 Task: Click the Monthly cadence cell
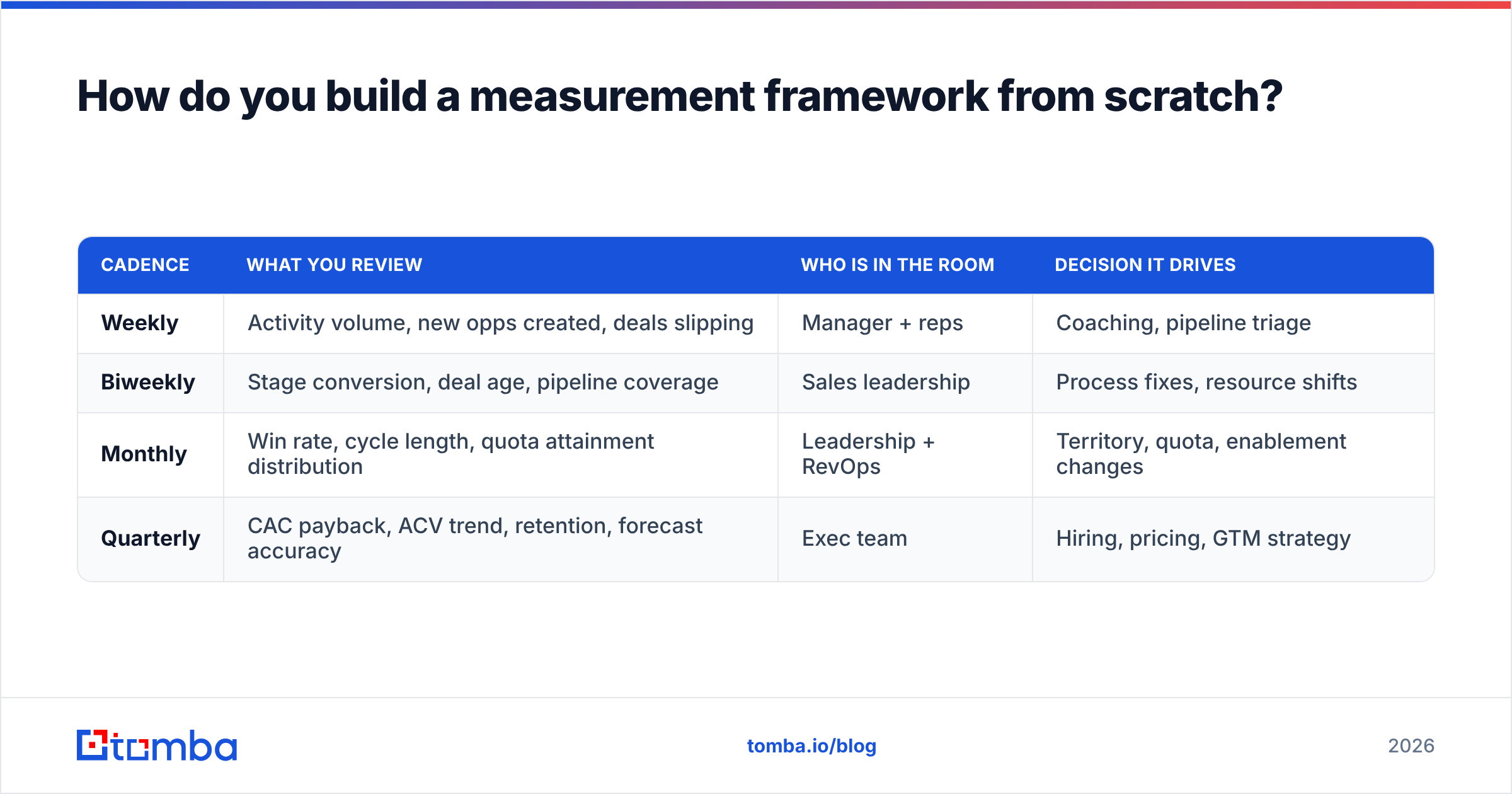pos(151,454)
